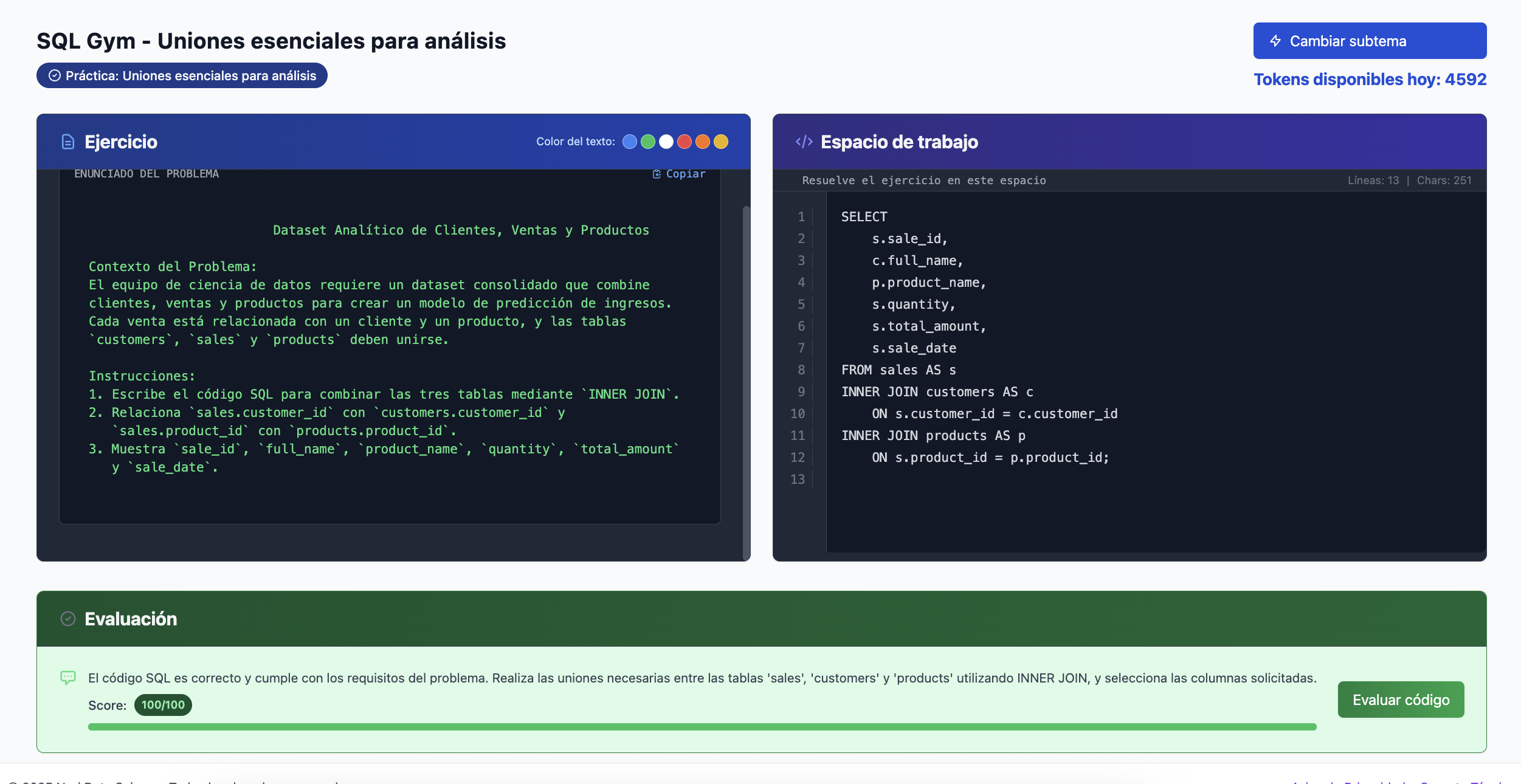
Task: Choose the green text color swatch
Action: tap(648, 142)
